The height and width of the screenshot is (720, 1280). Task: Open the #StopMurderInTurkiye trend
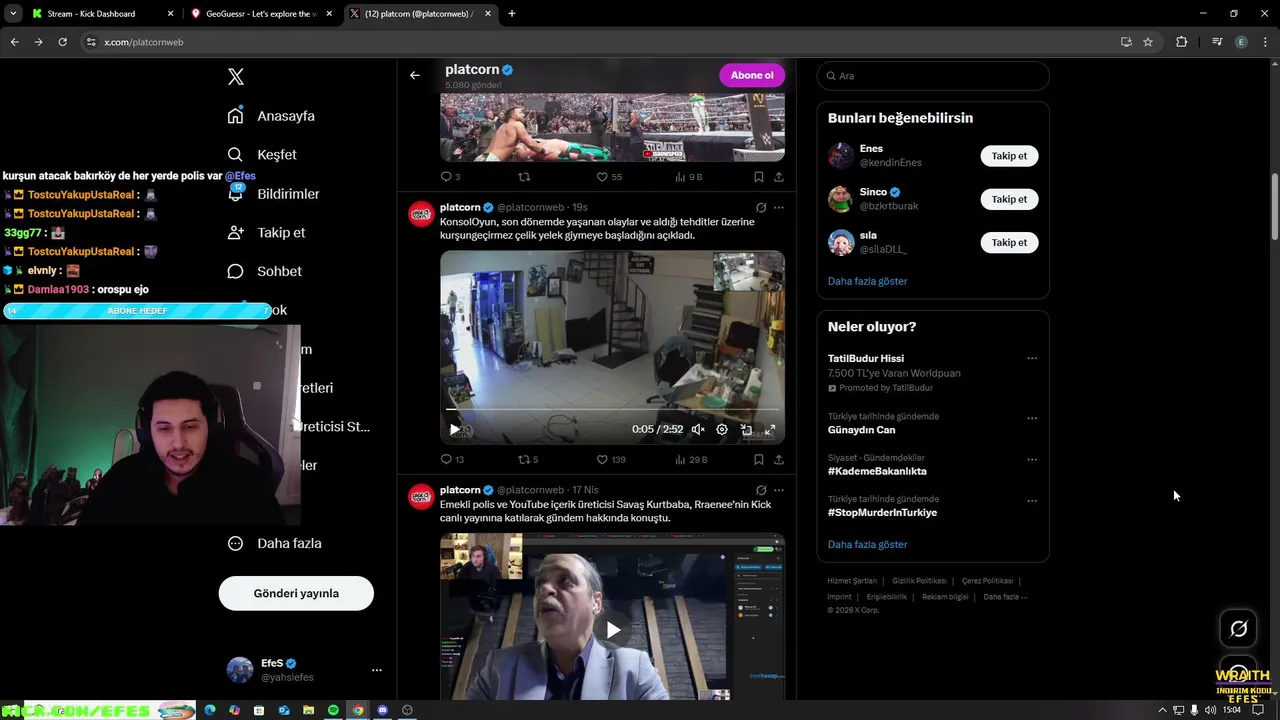point(882,512)
